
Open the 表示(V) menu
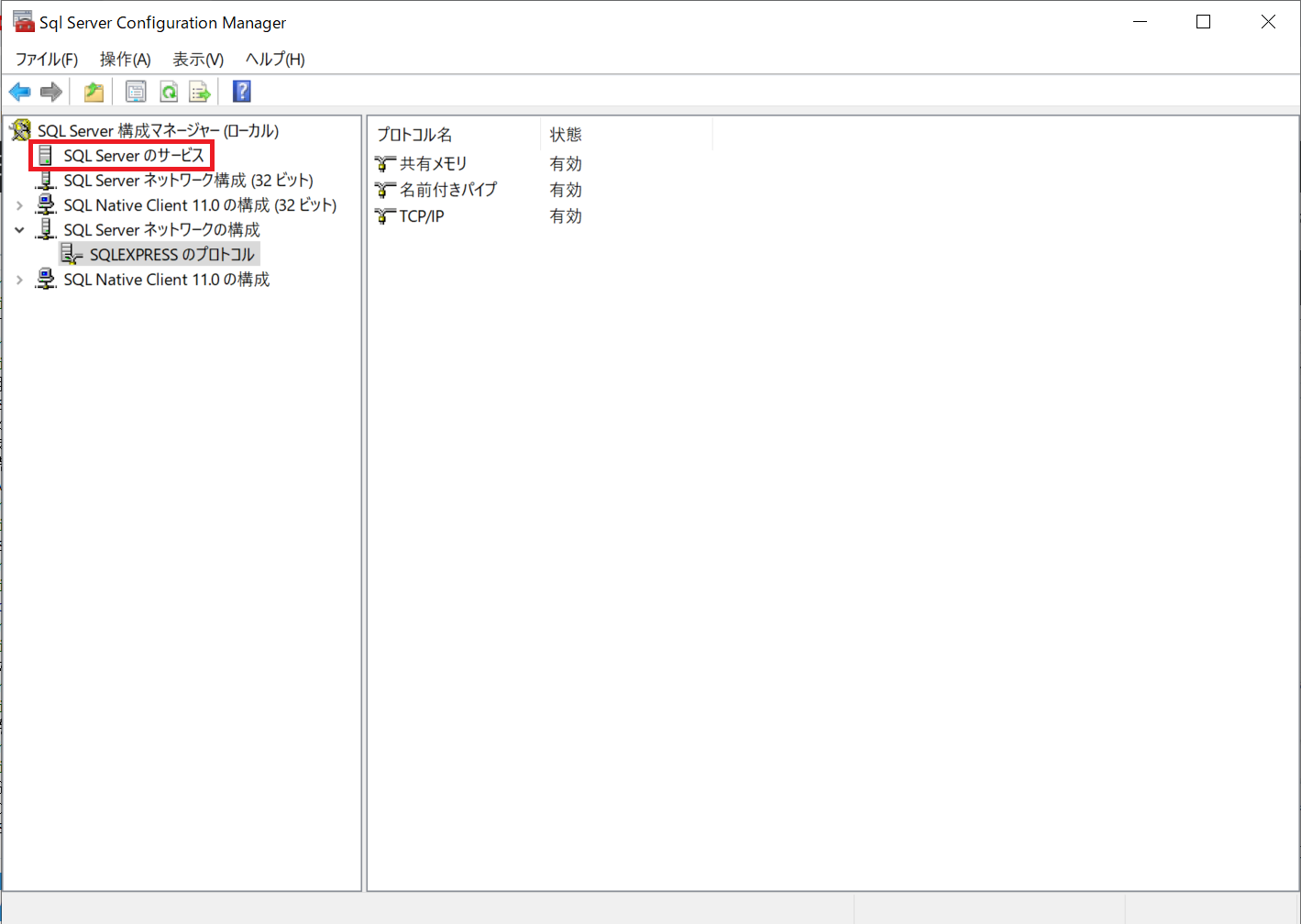[x=199, y=60]
